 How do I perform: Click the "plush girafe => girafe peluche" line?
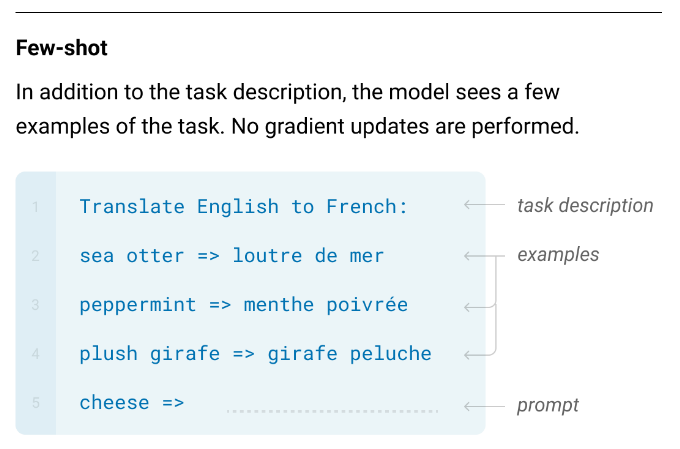tap(256, 354)
